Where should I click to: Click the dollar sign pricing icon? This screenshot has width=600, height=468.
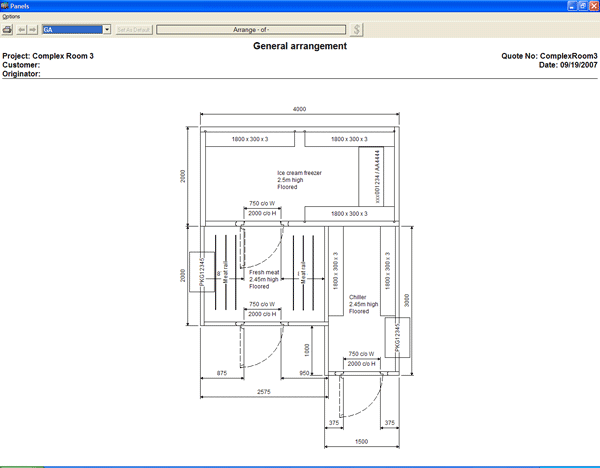click(357, 30)
